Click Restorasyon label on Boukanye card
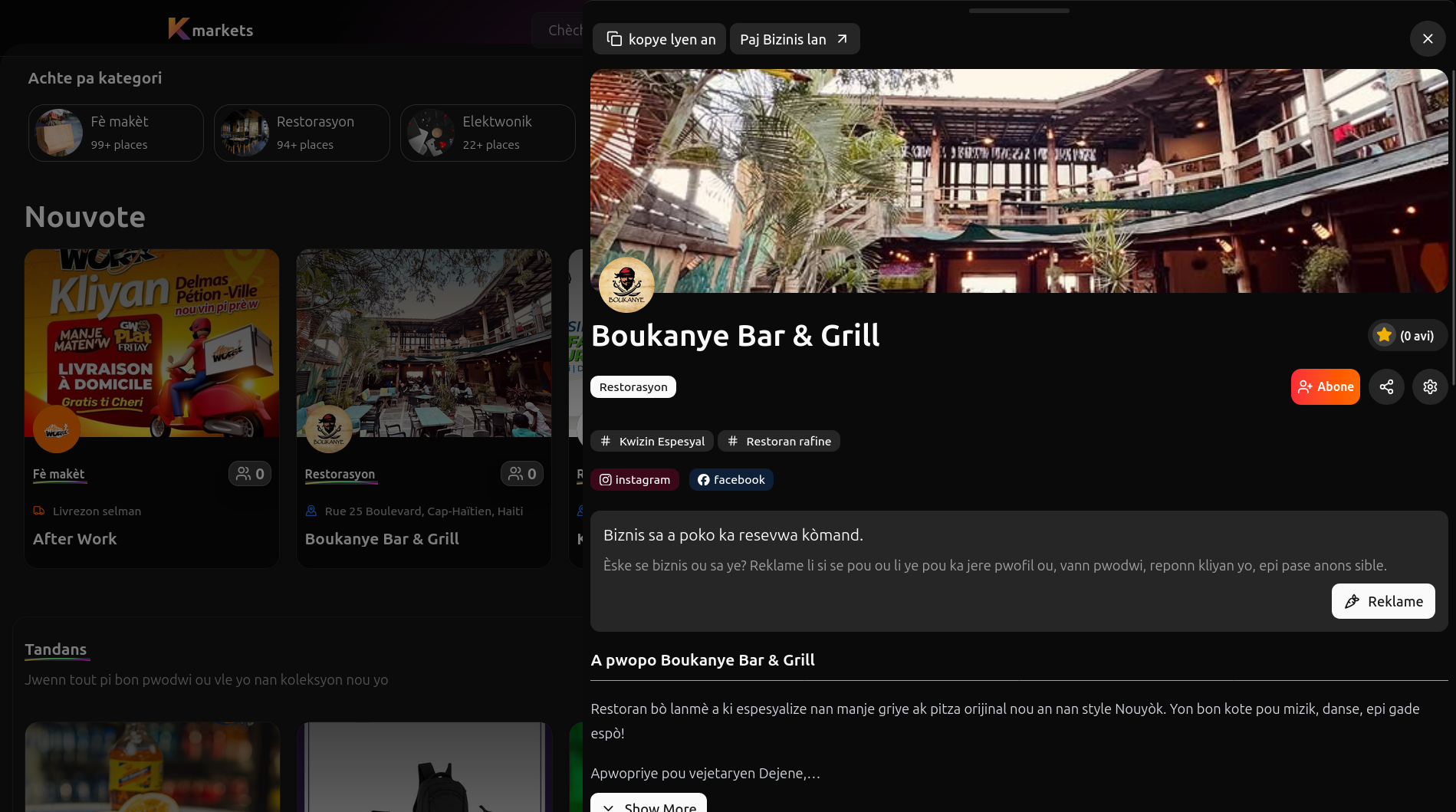This screenshot has height=812, width=1456. pyautogui.click(x=340, y=474)
